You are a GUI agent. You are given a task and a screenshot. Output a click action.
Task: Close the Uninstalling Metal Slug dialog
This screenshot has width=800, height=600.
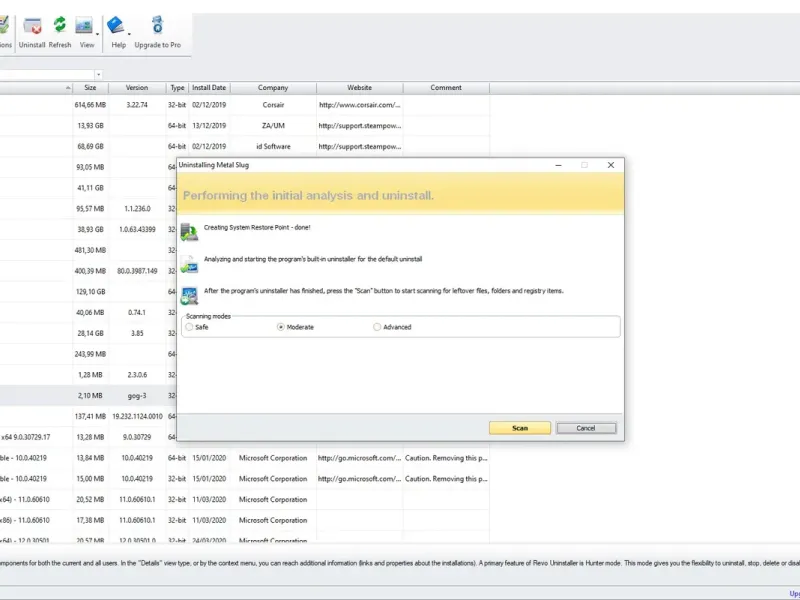[x=611, y=165]
